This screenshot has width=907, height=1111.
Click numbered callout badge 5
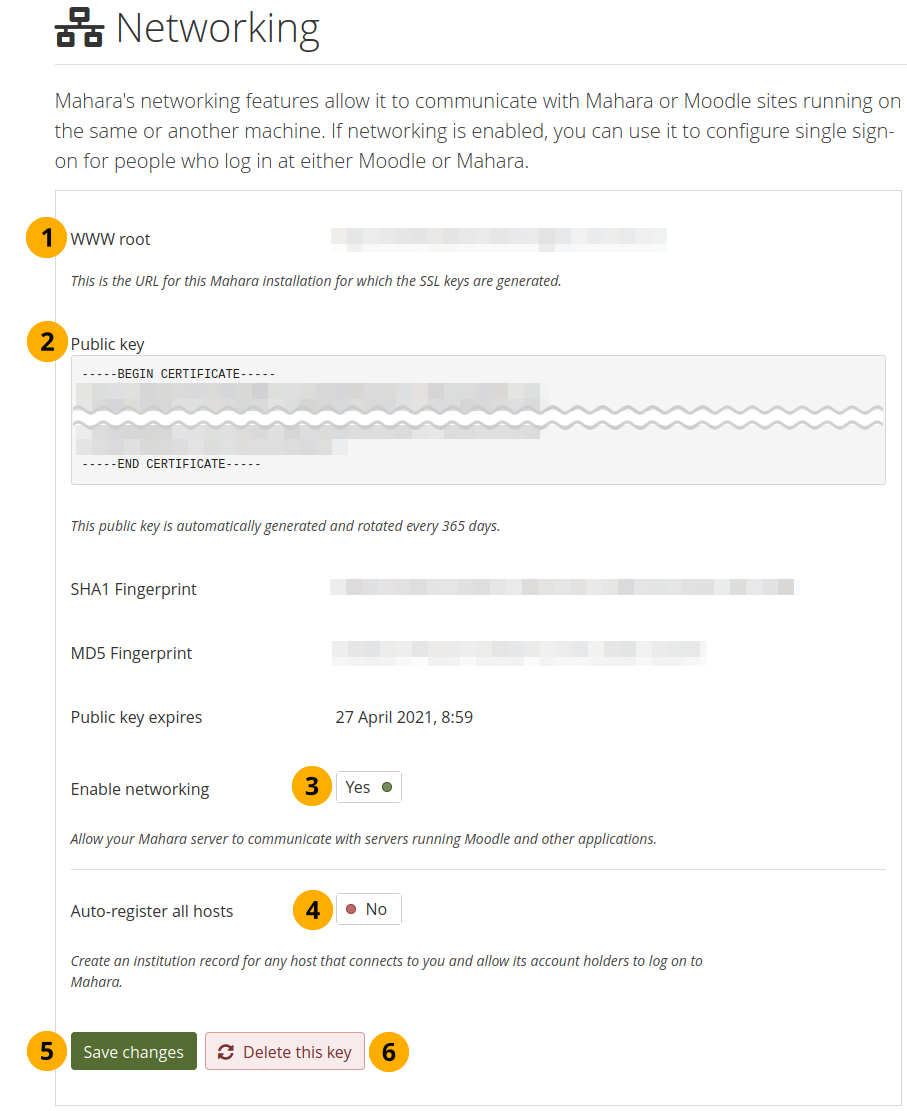46,1052
